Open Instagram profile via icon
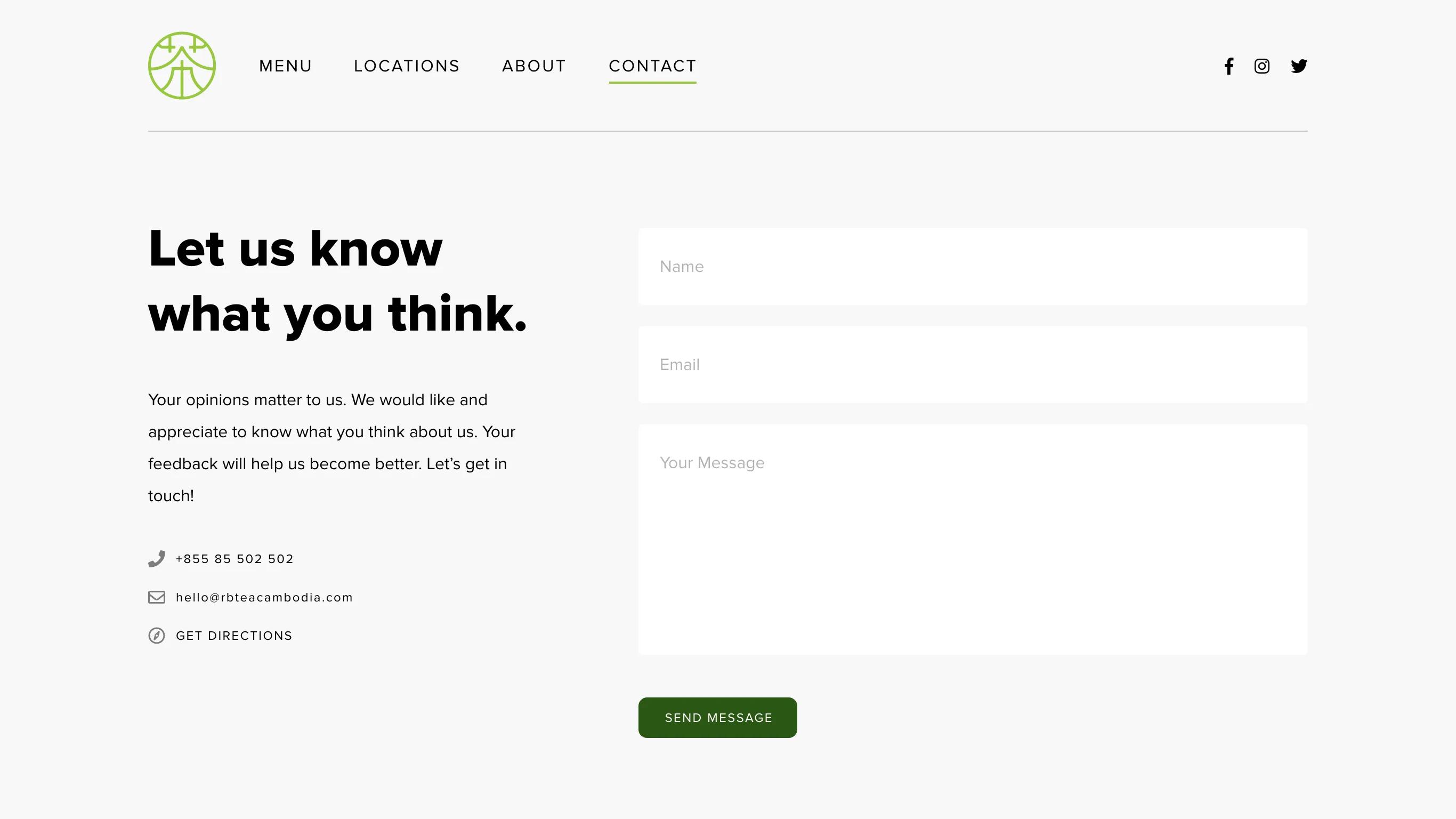The width and height of the screenshot is (1456, 819). [x=1262, y=65]
